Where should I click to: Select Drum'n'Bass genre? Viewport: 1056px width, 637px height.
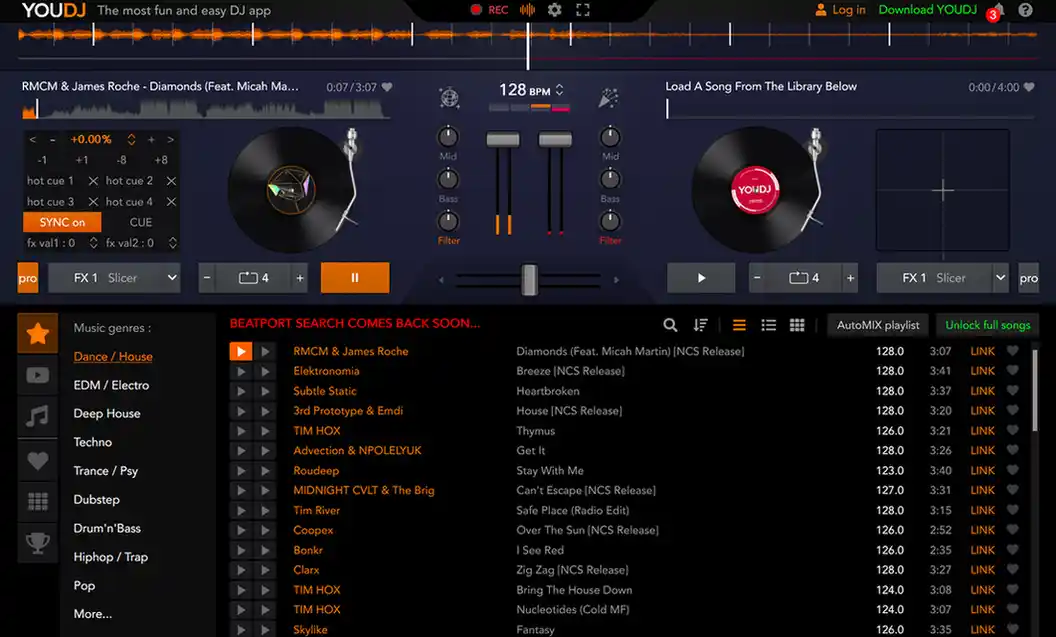[x=106, y=528]
